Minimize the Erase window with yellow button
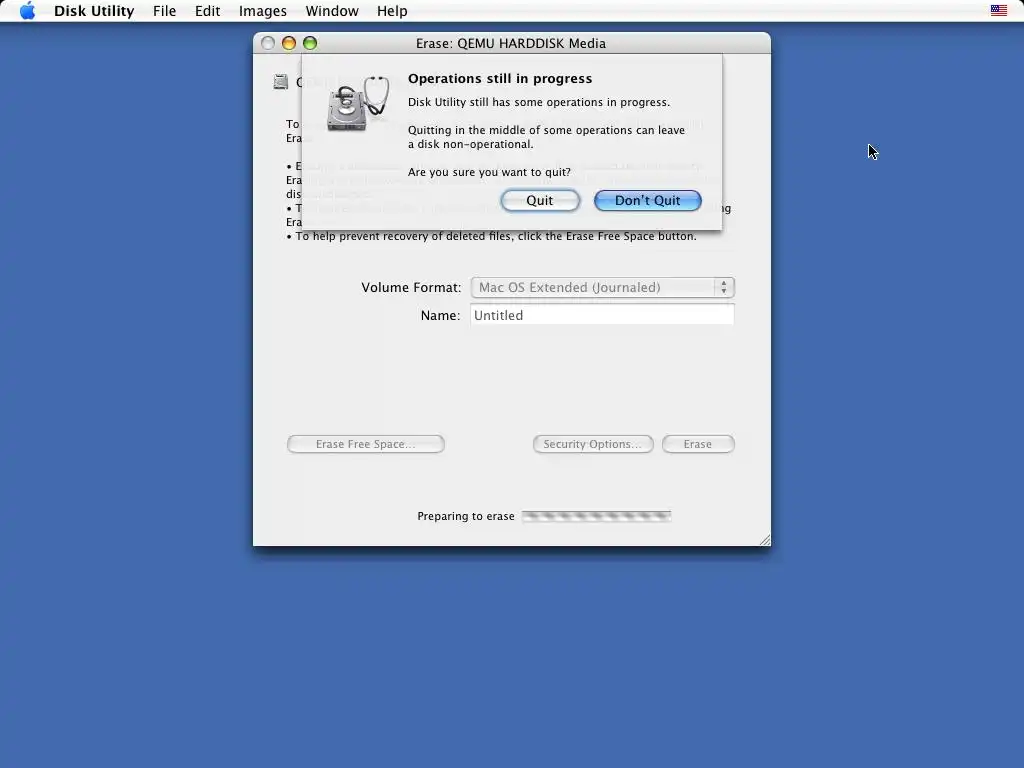The image size is (1024, 768). point(289,43)
